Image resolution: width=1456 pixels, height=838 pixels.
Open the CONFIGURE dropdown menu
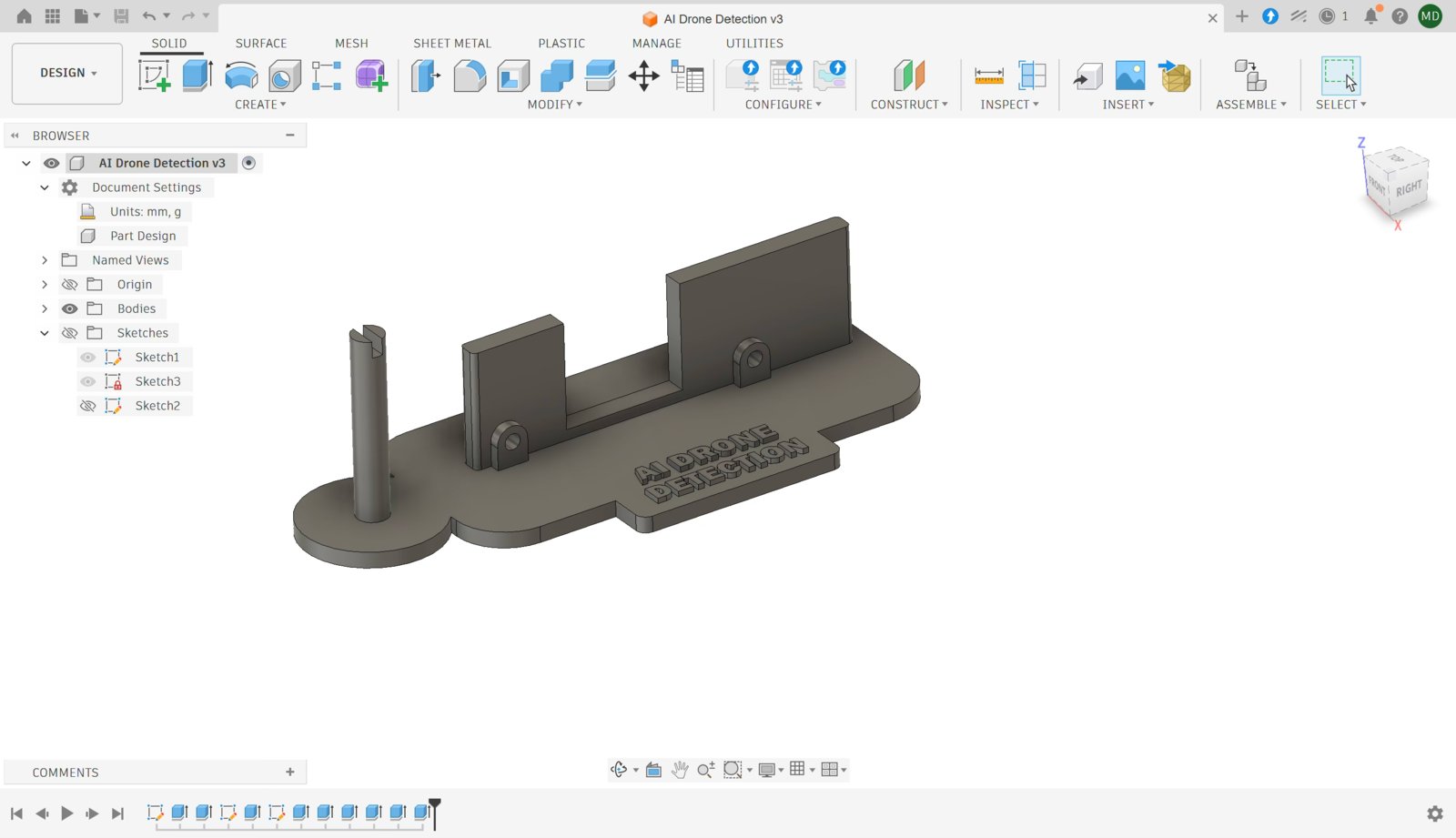(784, 105)
